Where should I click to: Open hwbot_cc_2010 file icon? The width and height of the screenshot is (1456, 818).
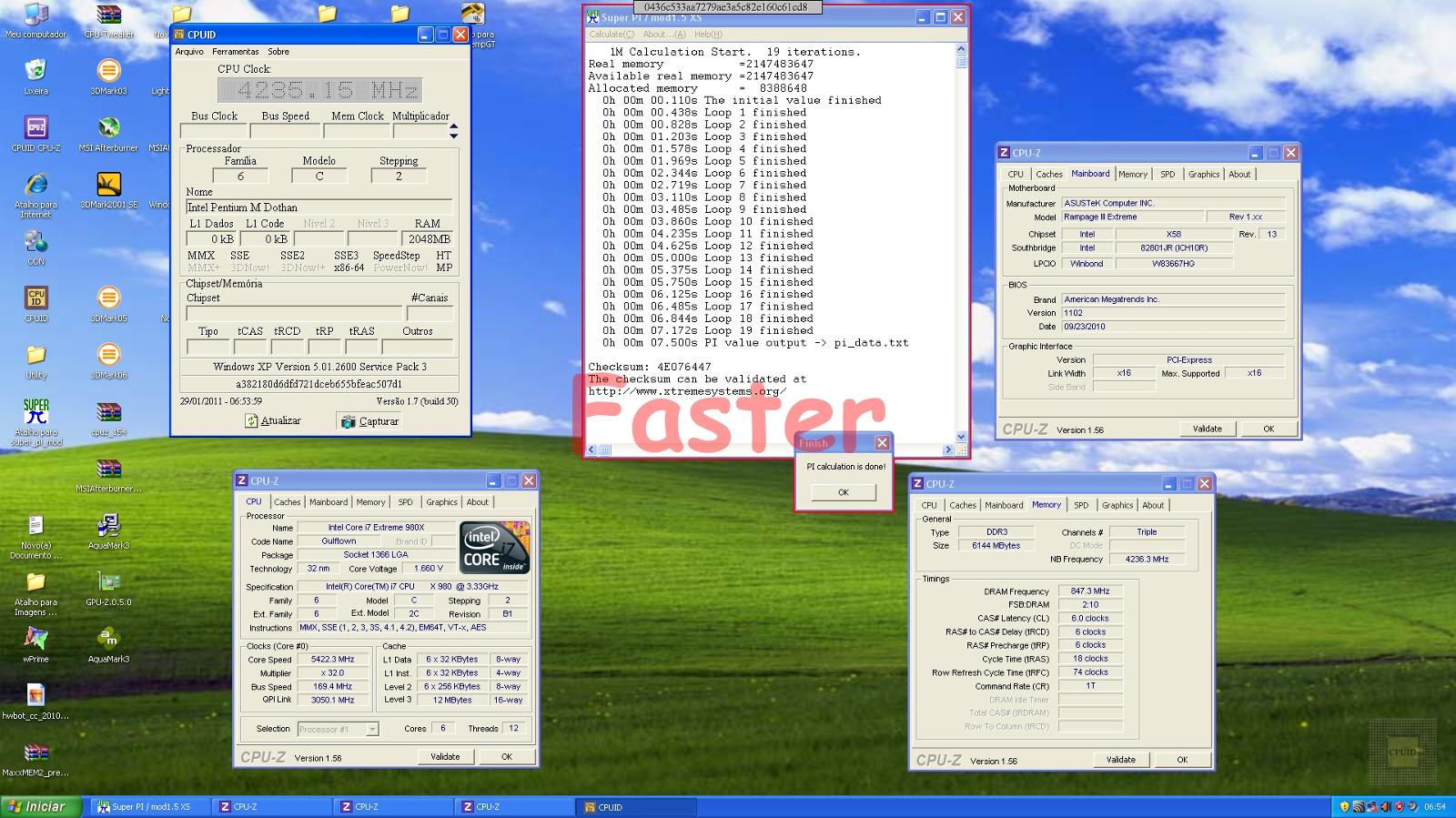(35, 702)
